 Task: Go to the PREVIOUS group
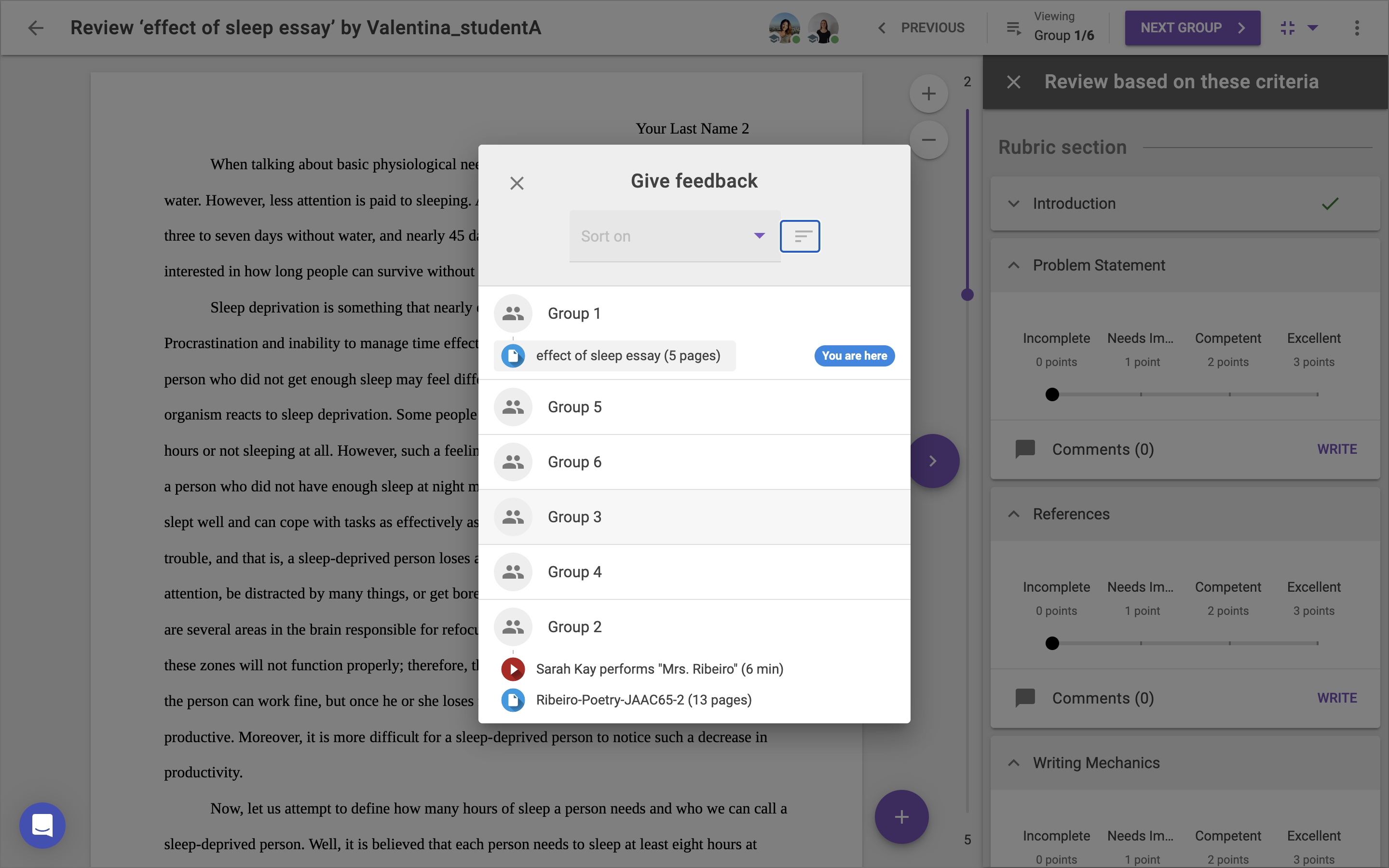pyautogui.click(x=921, y=27)
